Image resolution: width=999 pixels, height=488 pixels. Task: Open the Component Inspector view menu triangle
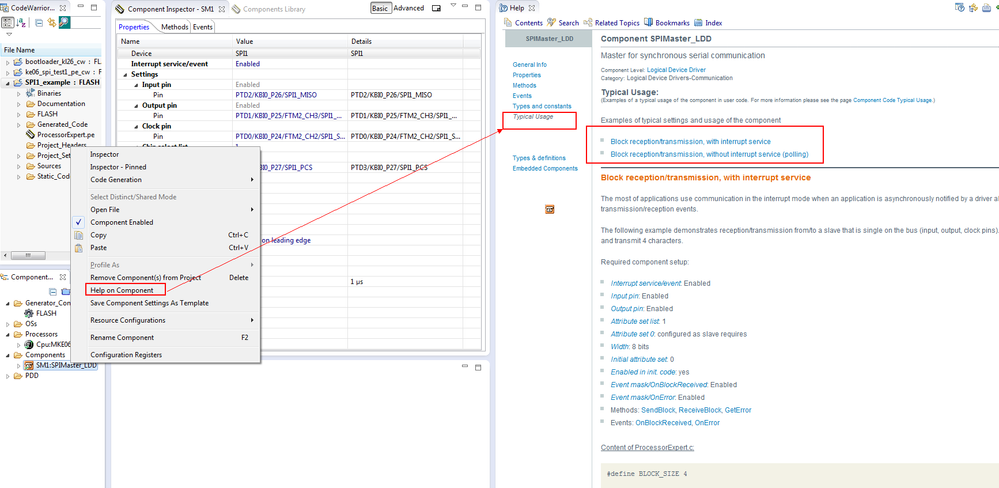(x=453, y=6)
